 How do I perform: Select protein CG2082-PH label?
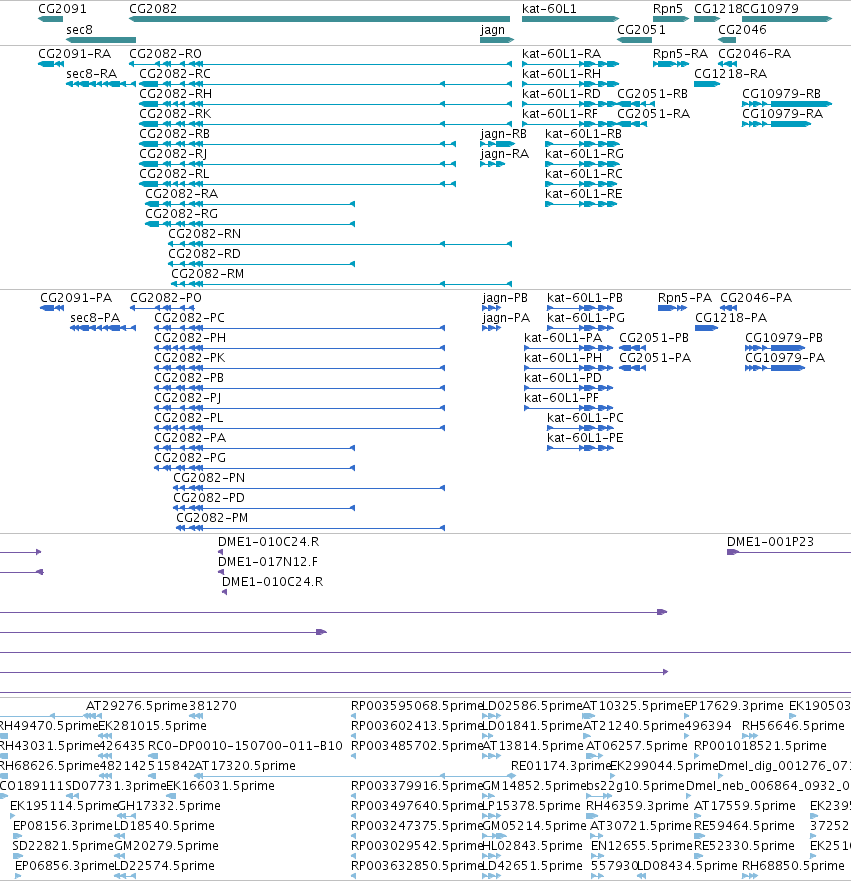(x=190, y=338)
